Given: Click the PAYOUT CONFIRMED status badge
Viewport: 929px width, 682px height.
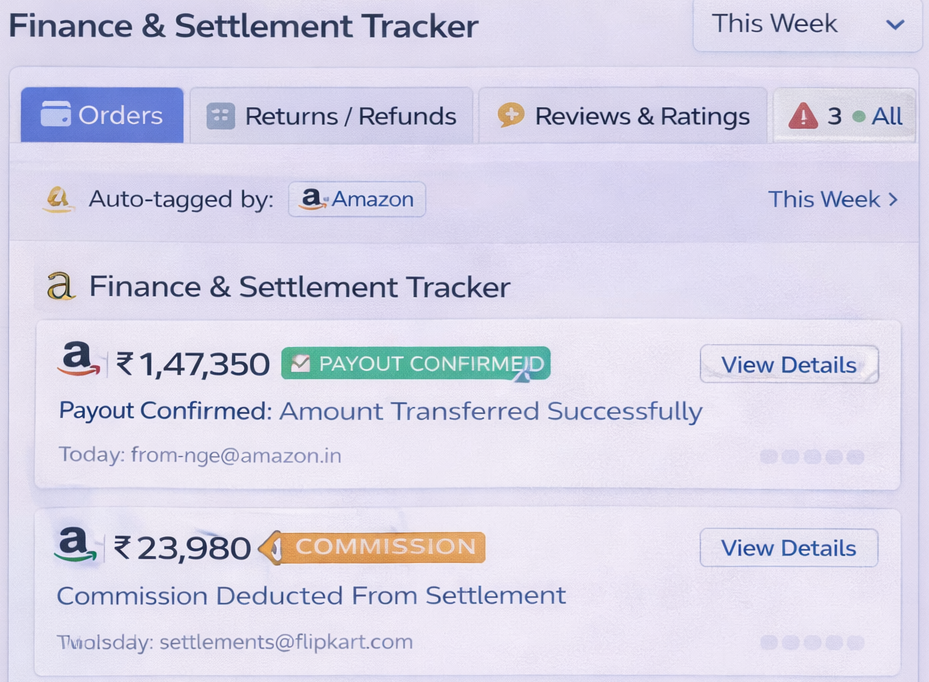Looking at the screenshot, I should 415,363.
